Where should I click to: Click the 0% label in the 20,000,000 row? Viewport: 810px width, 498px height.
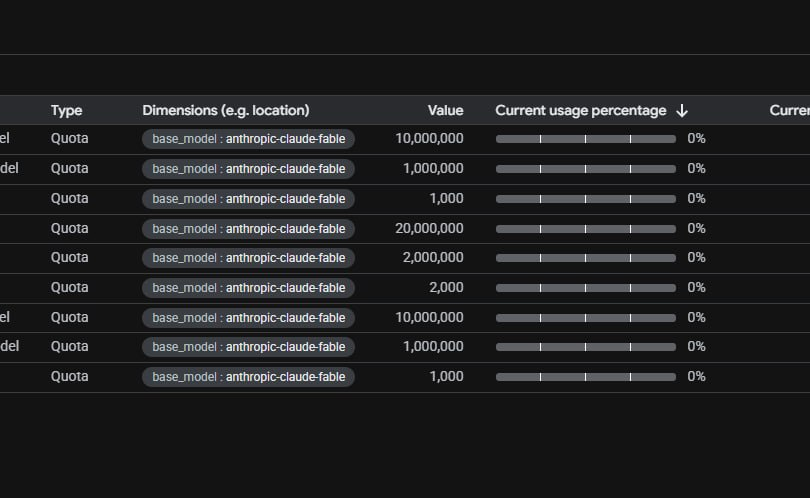(696, 228)
